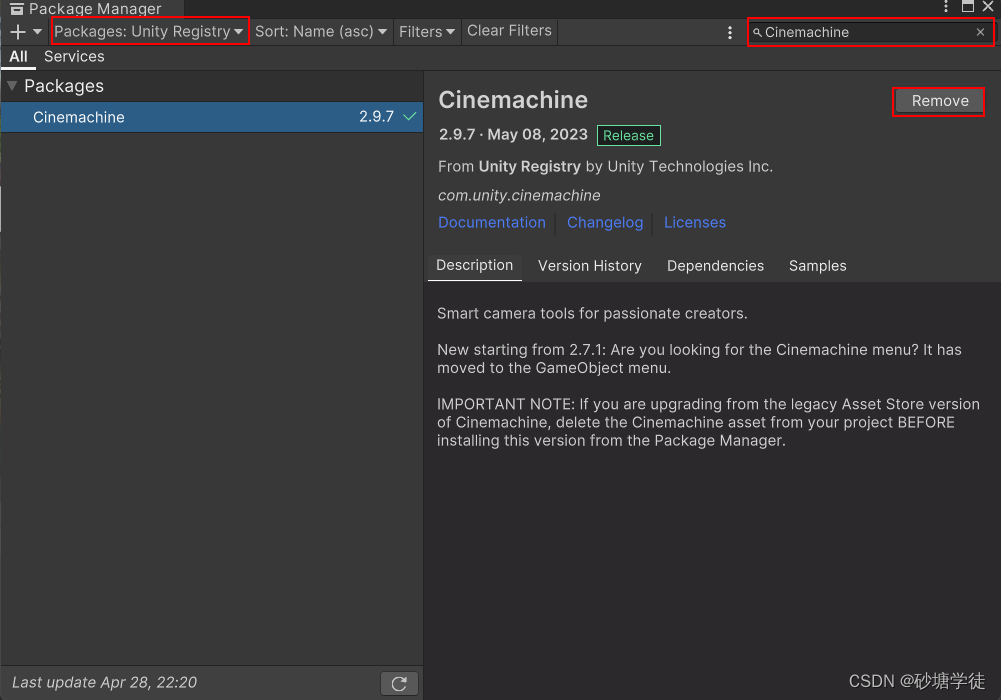Viewport: 1001px width, 700px height.
Task: Select the Samples tab
Action: 817,266
